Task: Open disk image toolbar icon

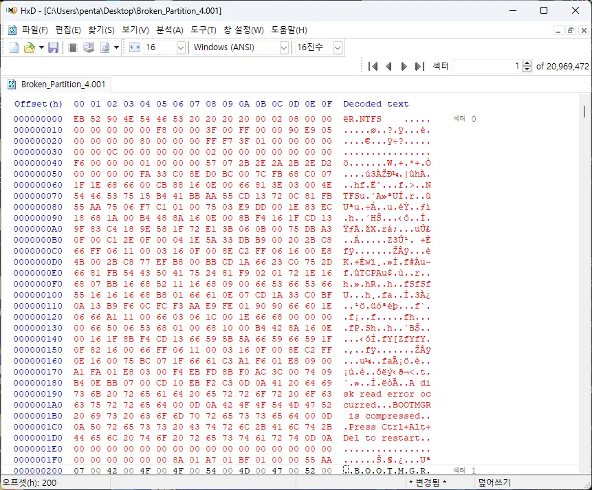Action: click(105, 48)
